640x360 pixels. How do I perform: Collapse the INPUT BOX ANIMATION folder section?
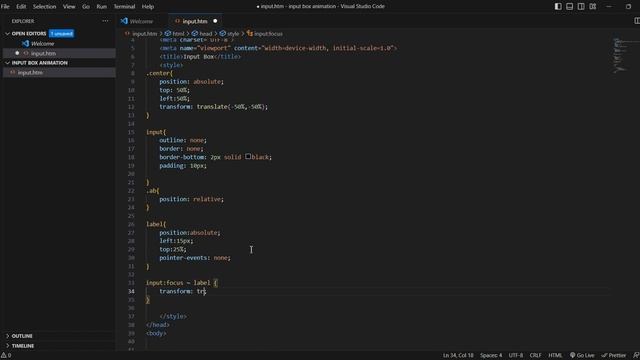point(40,63)
